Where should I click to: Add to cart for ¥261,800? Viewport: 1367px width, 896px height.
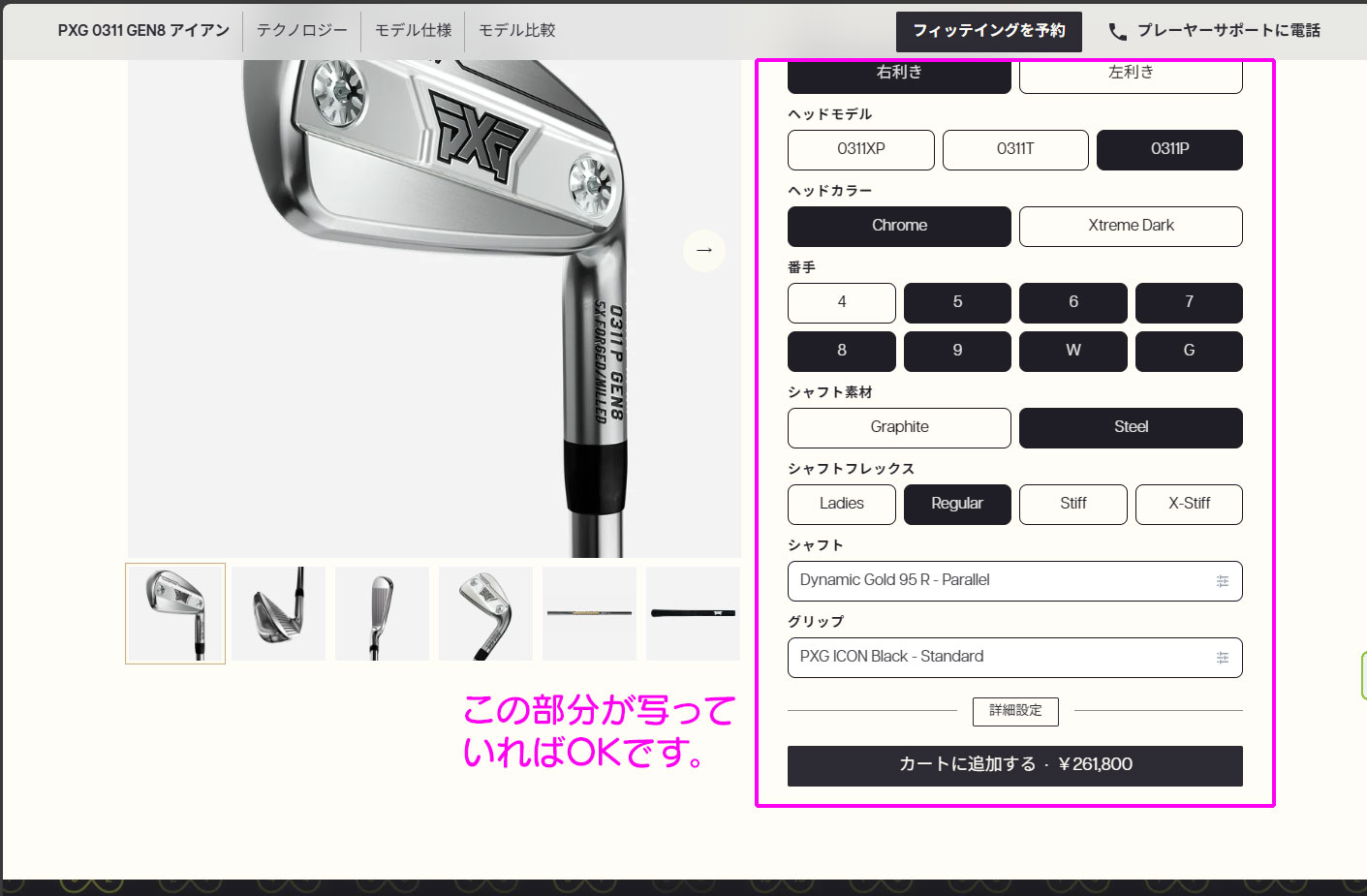(x=1014, y=765)
